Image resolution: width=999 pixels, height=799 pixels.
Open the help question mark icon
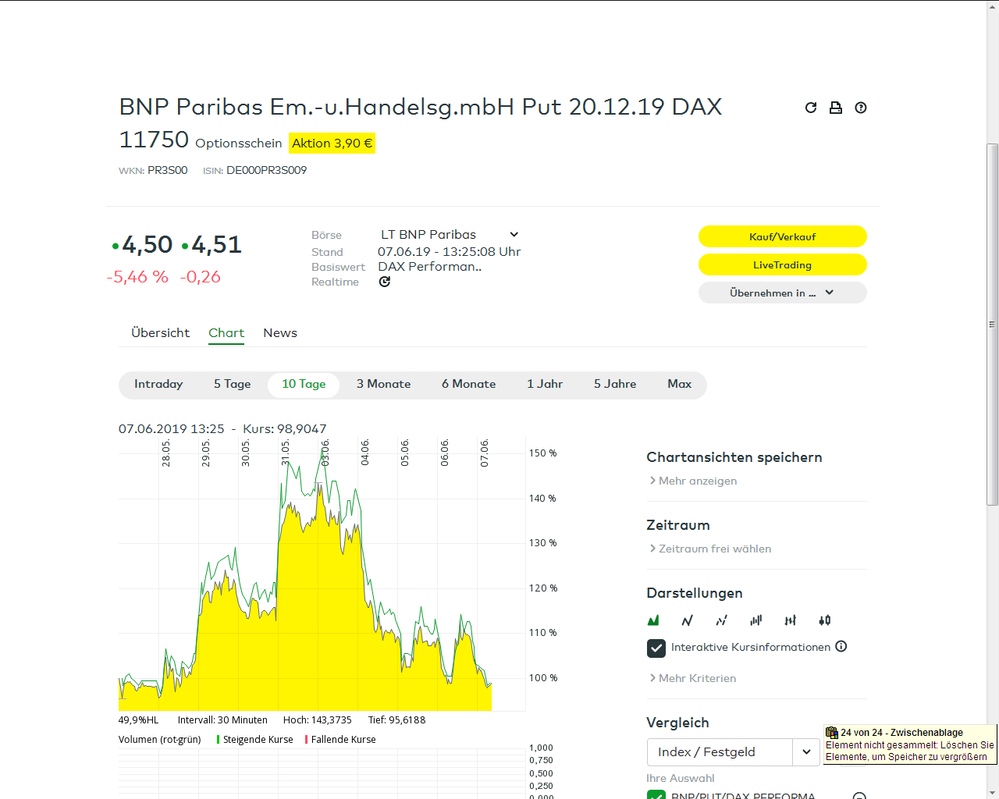tap(860, 107)
